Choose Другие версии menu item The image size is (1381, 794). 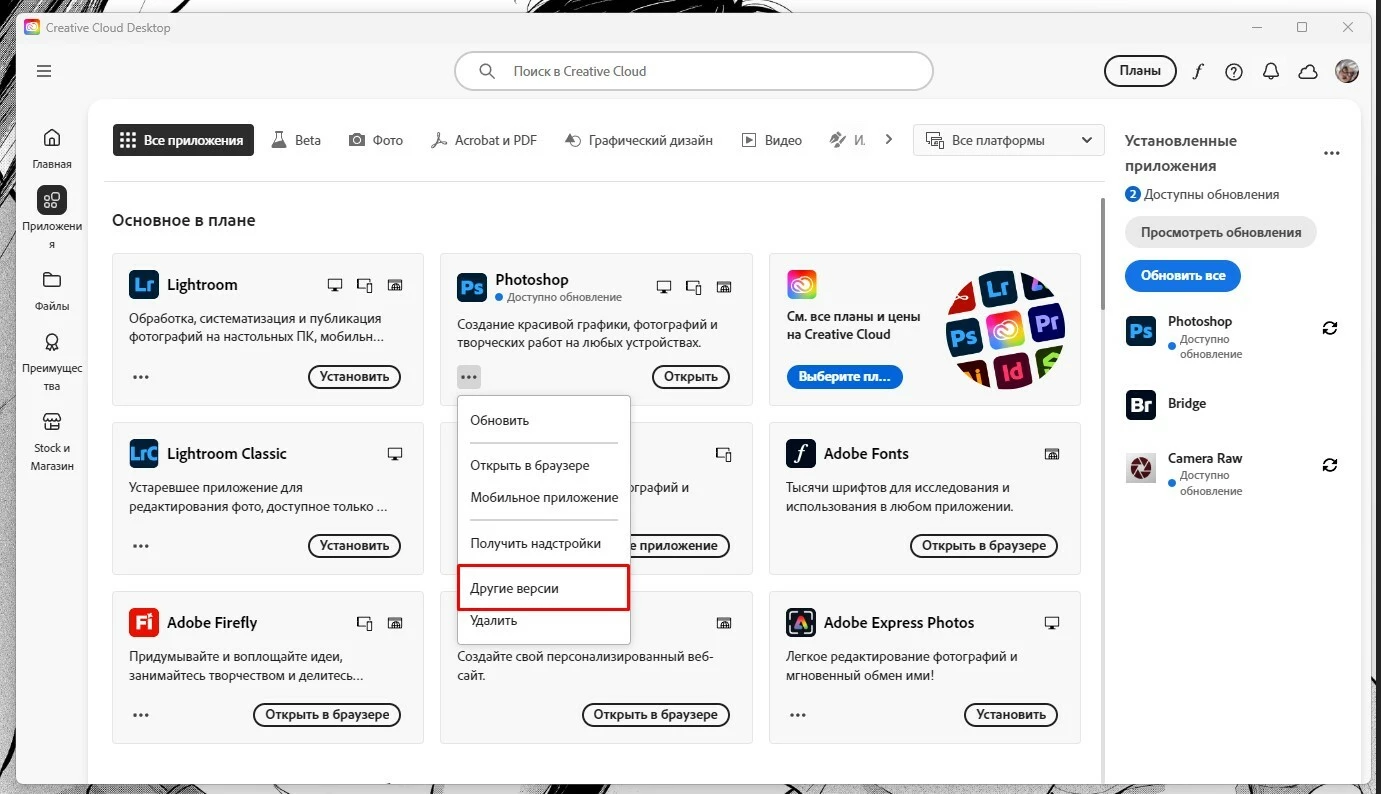click(x=544, y=589)
